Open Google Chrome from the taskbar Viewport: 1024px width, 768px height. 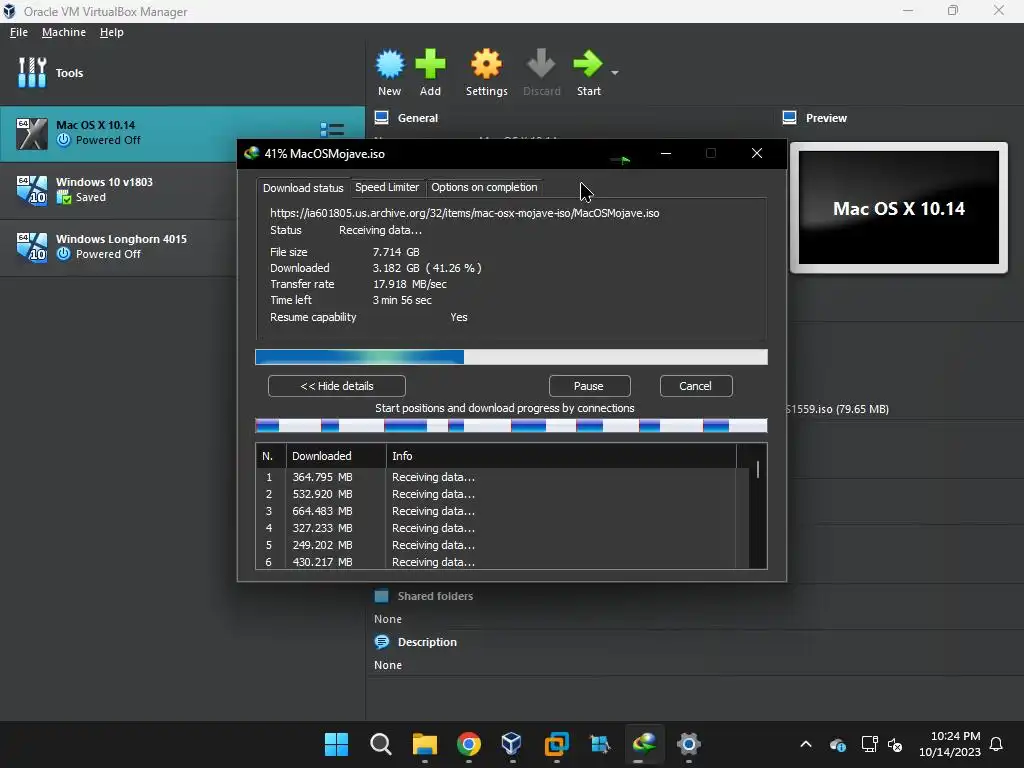click(x=469, y=744)
